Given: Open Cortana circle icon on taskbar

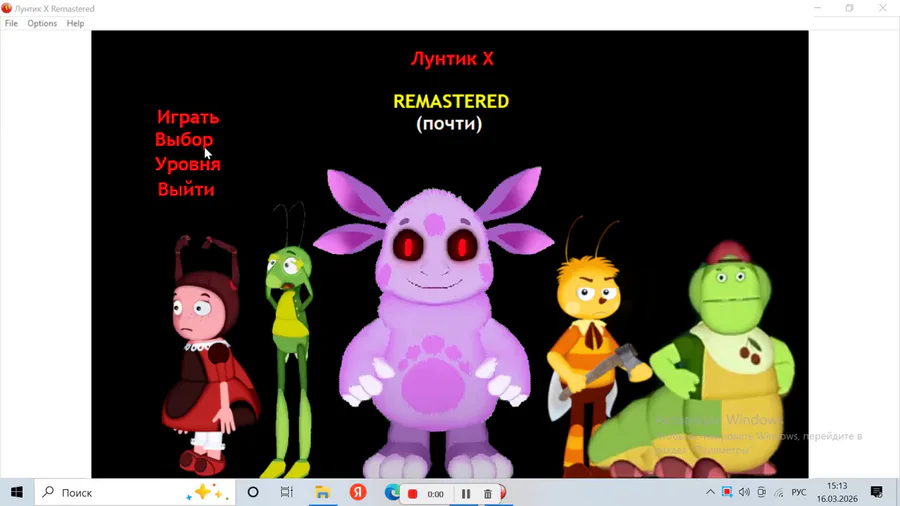Looking at the screenshot, I should click(x=253, y=492).
